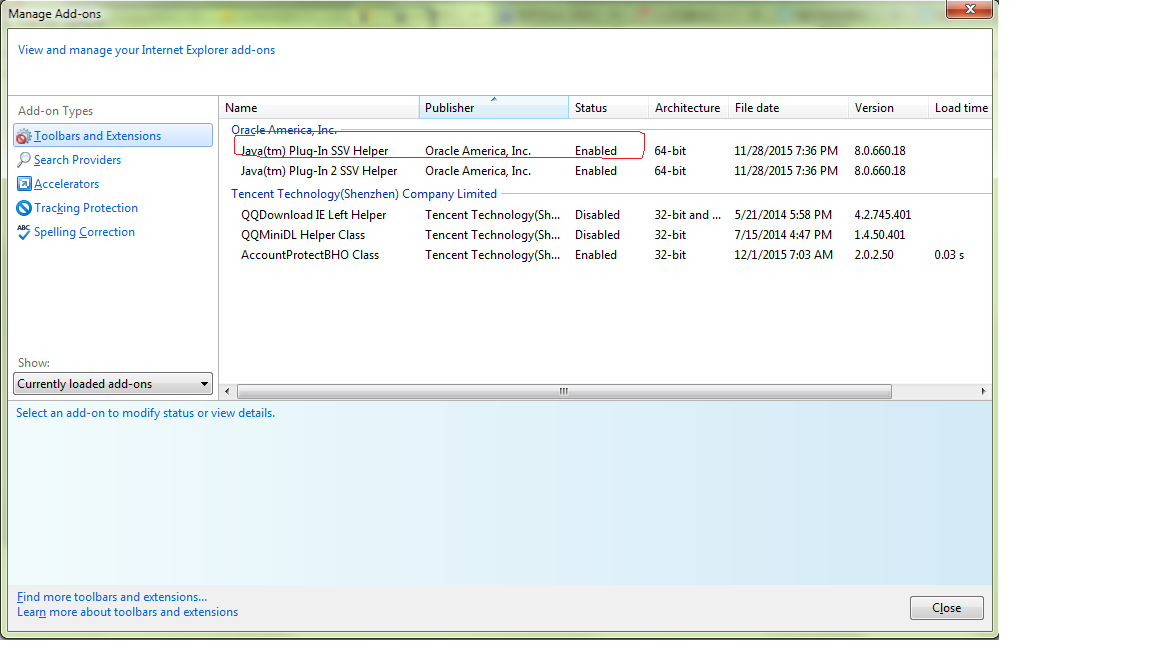Click the Disabled status of QQDownload IE Left Helper
Viewport: 1152px width, 648px height.
(597, 215)
